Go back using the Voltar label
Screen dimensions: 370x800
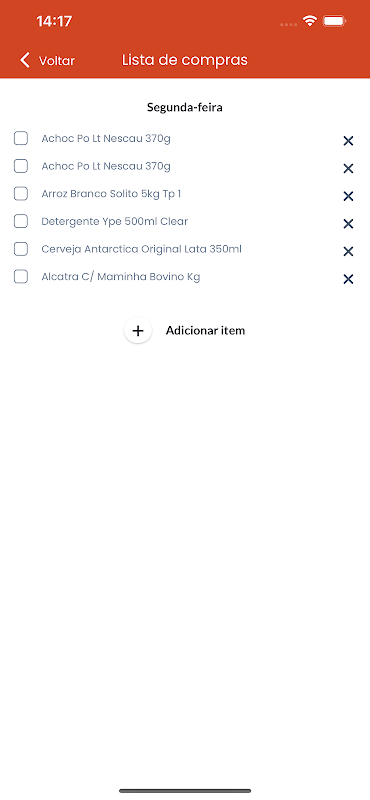click(x=57, y=61)
